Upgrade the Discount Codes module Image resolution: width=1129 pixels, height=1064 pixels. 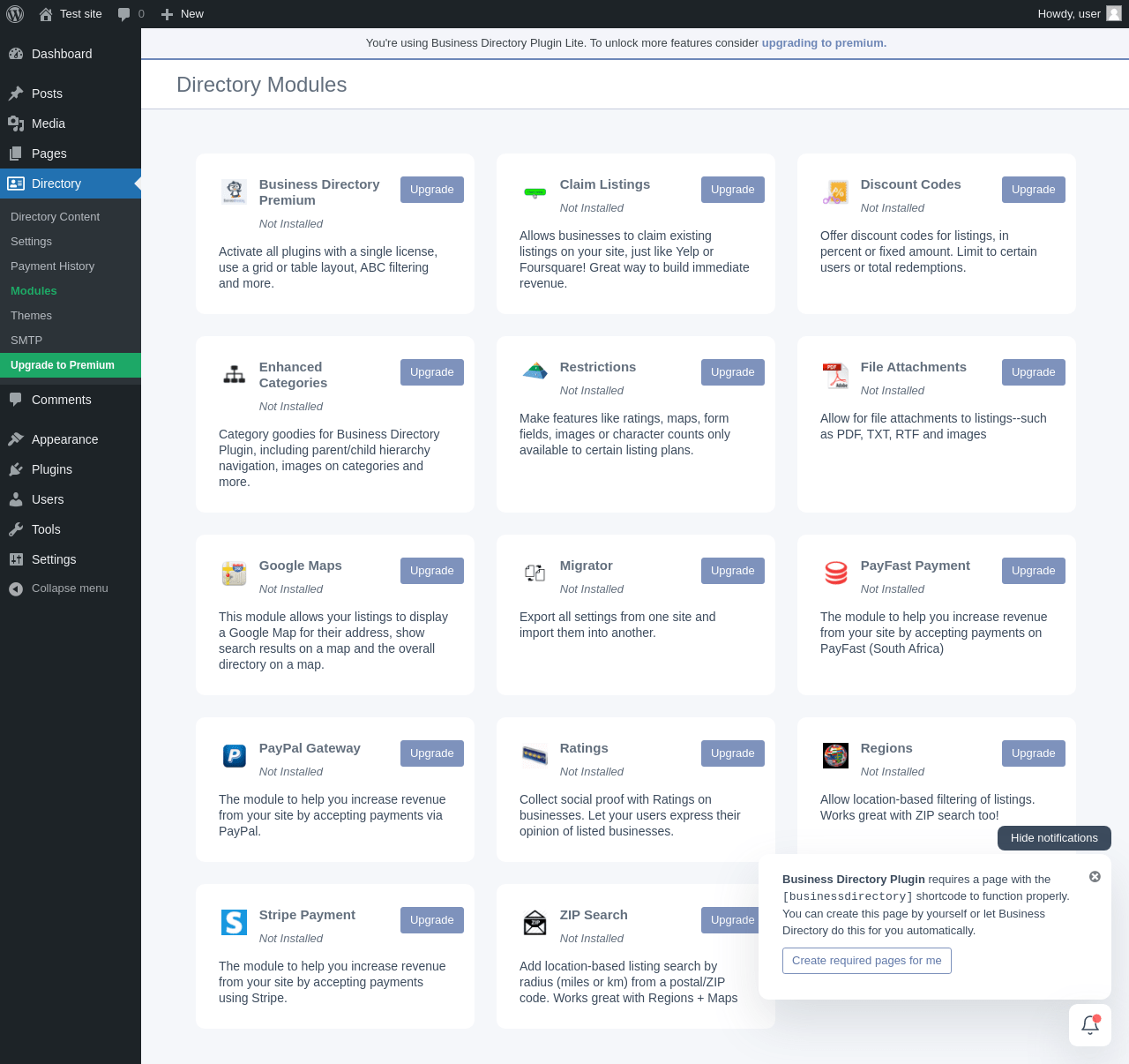(x=1034, y=190)
